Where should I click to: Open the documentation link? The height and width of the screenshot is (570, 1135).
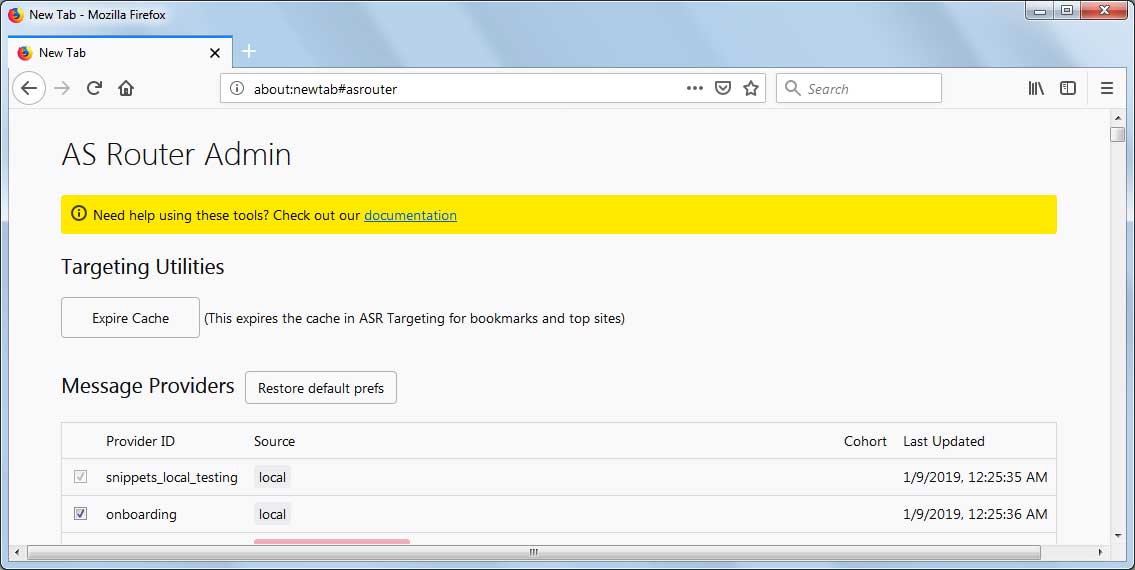[x=410, y=215]
